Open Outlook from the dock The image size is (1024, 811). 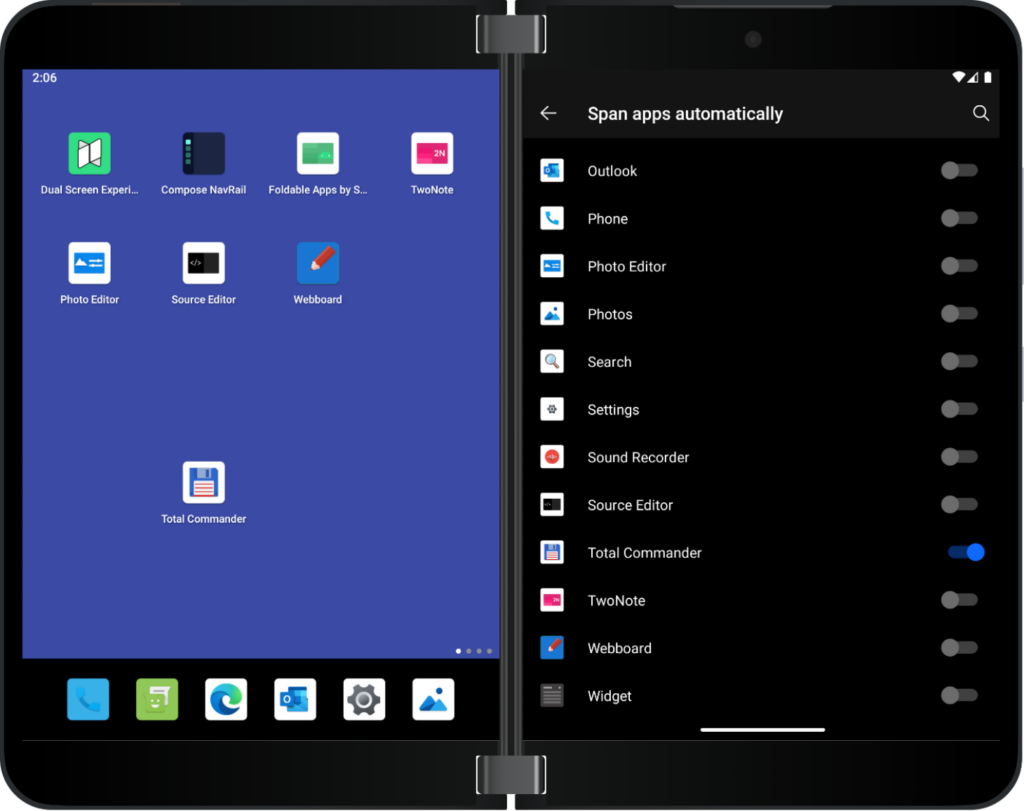295,700
